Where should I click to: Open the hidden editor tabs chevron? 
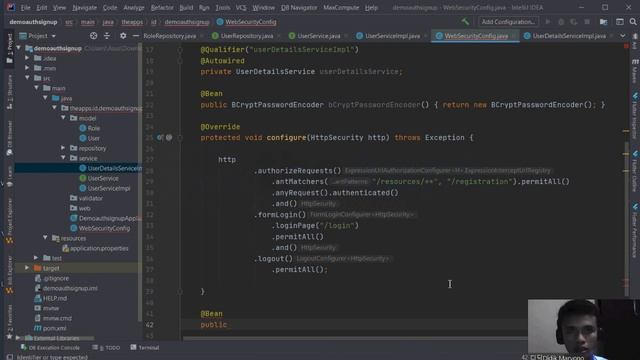[622, 36]
